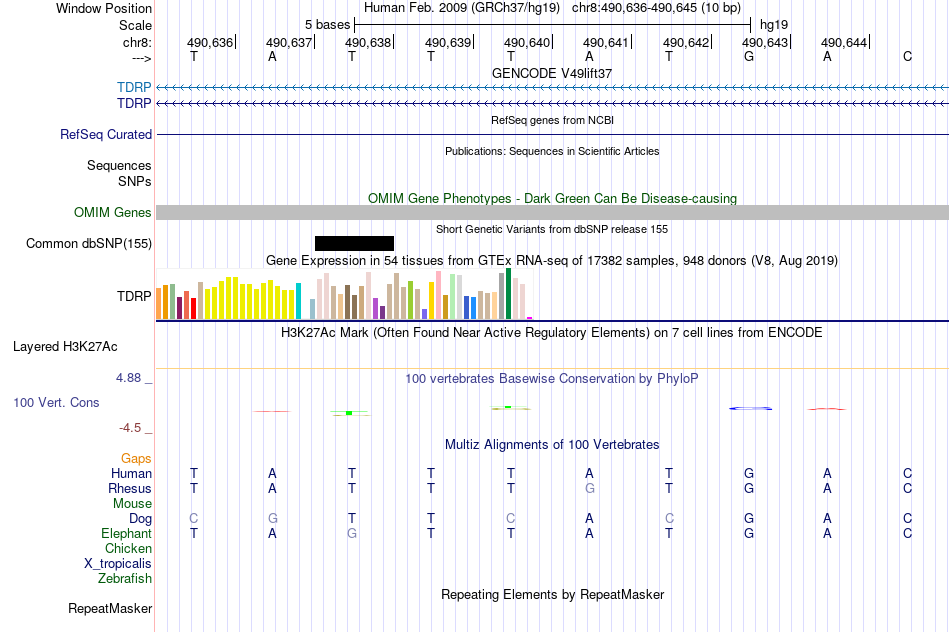Click the OMIM Genes track label
Screen dimensions: 950x632
click(113, 213)
